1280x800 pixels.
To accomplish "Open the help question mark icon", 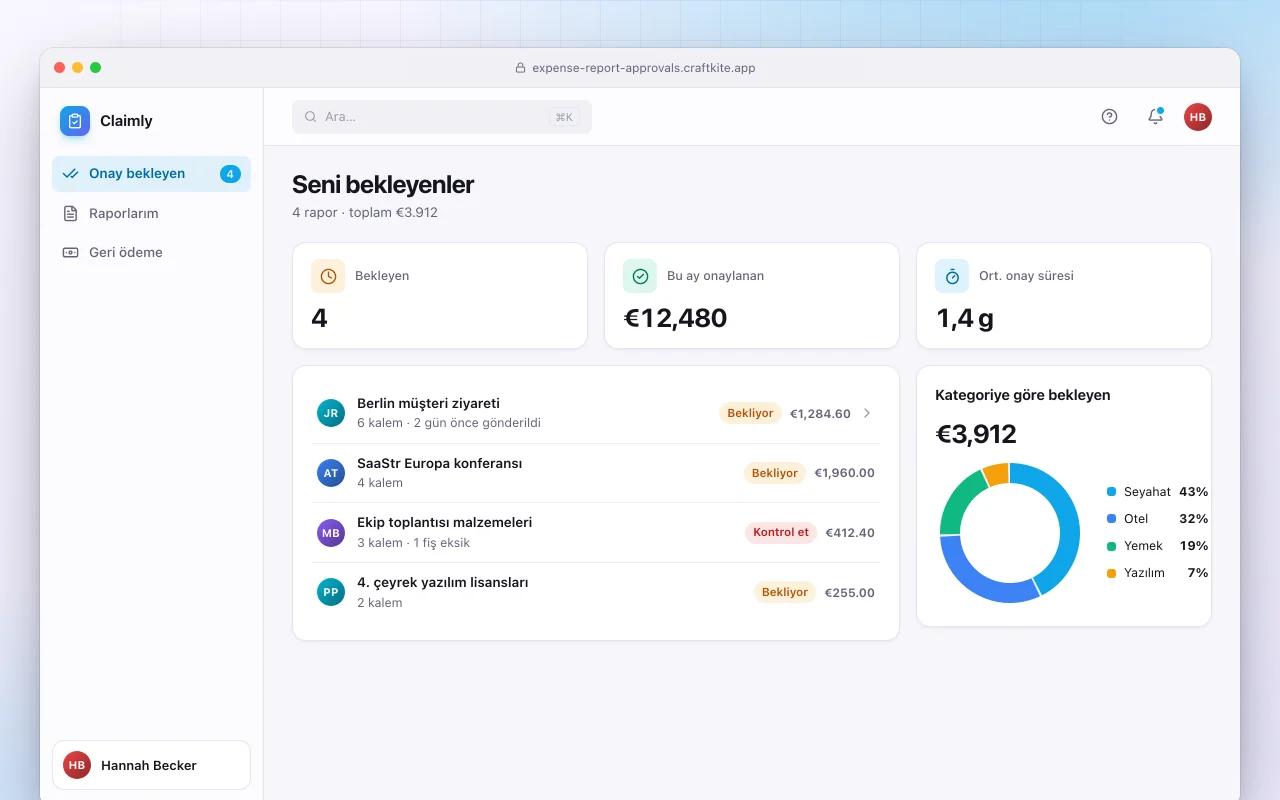I will point(1109,117).
